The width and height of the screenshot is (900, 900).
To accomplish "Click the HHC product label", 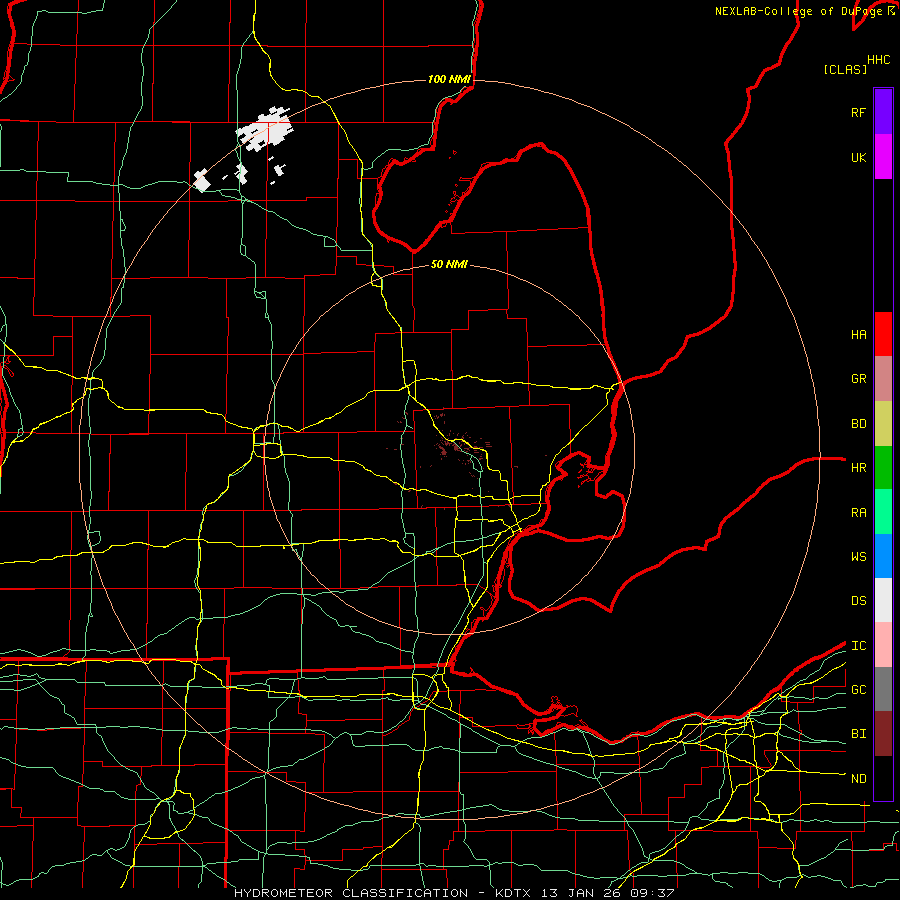I will 878,60.
